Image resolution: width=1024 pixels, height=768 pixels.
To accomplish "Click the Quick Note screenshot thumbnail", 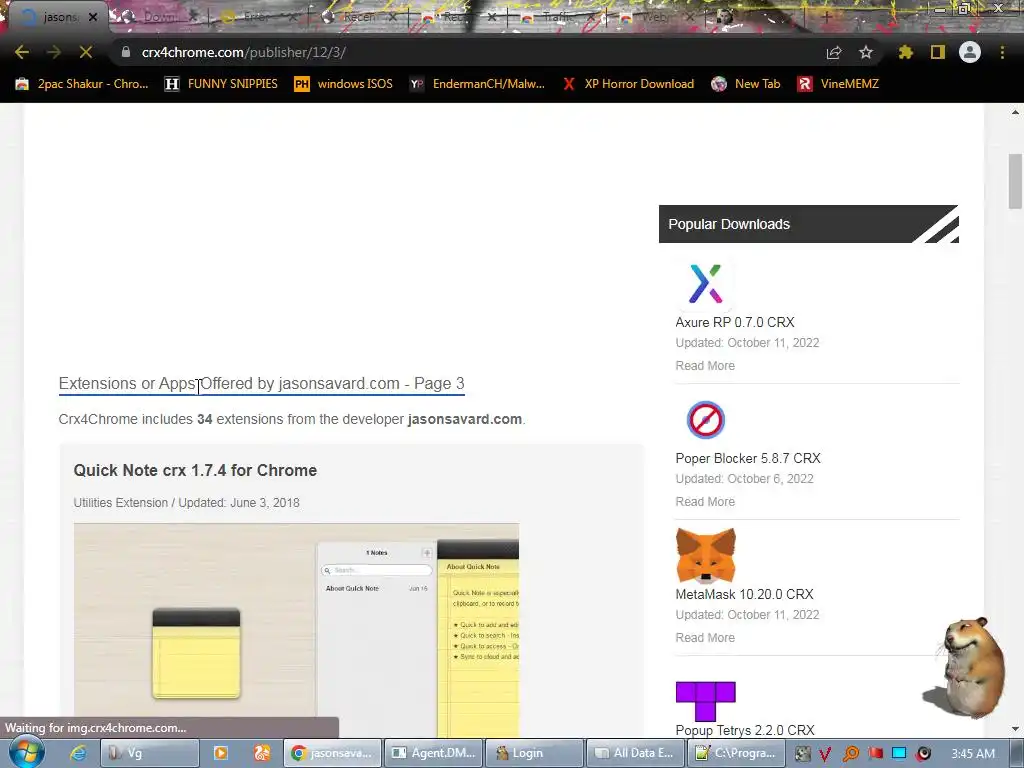I will coord(296,630).
